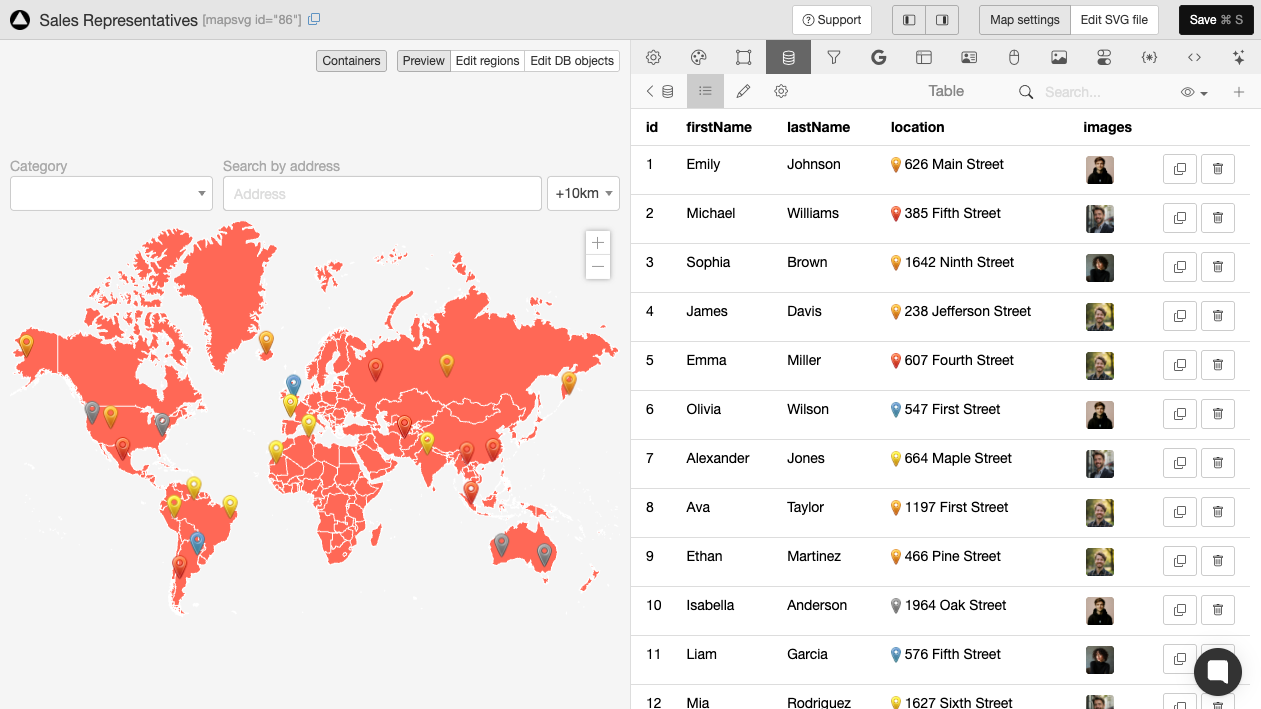Screen dimensions: 1261x709
Task: Expand the +10km distance dropdown
Action: click(583, 194)
